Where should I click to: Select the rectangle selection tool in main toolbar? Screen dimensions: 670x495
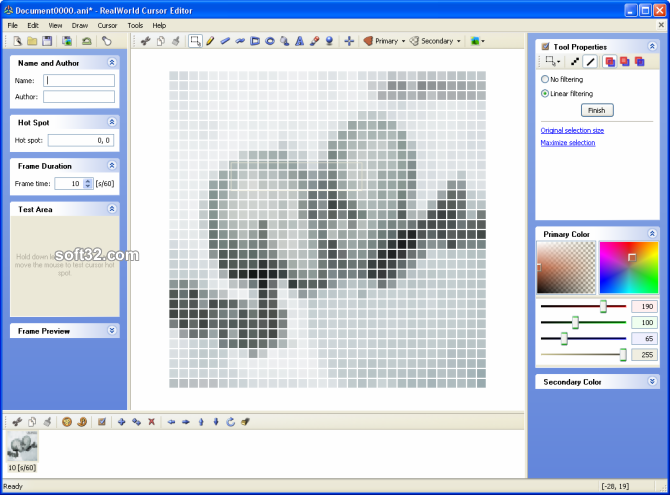coord(195,41)
